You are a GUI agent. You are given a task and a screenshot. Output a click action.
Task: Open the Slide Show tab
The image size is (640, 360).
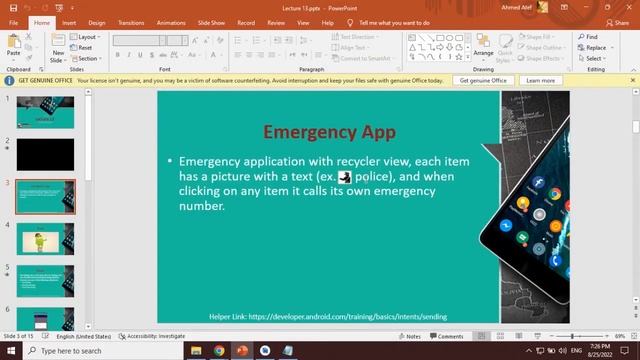pos(211,23)
